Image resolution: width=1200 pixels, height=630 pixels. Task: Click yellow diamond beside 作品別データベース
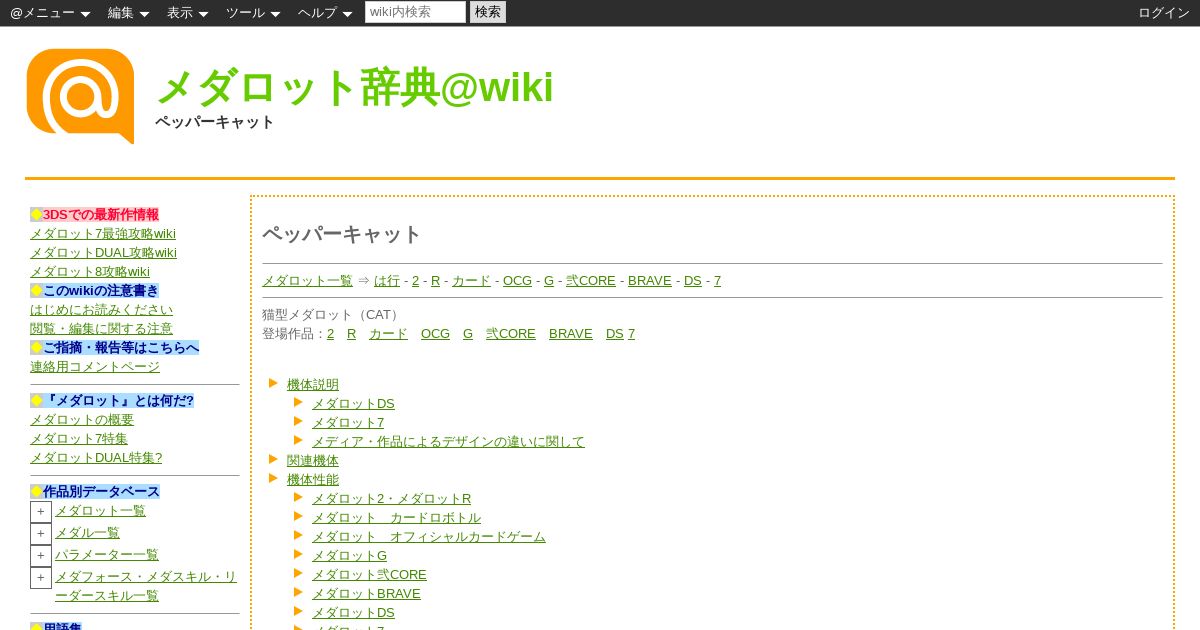point(36,492)
